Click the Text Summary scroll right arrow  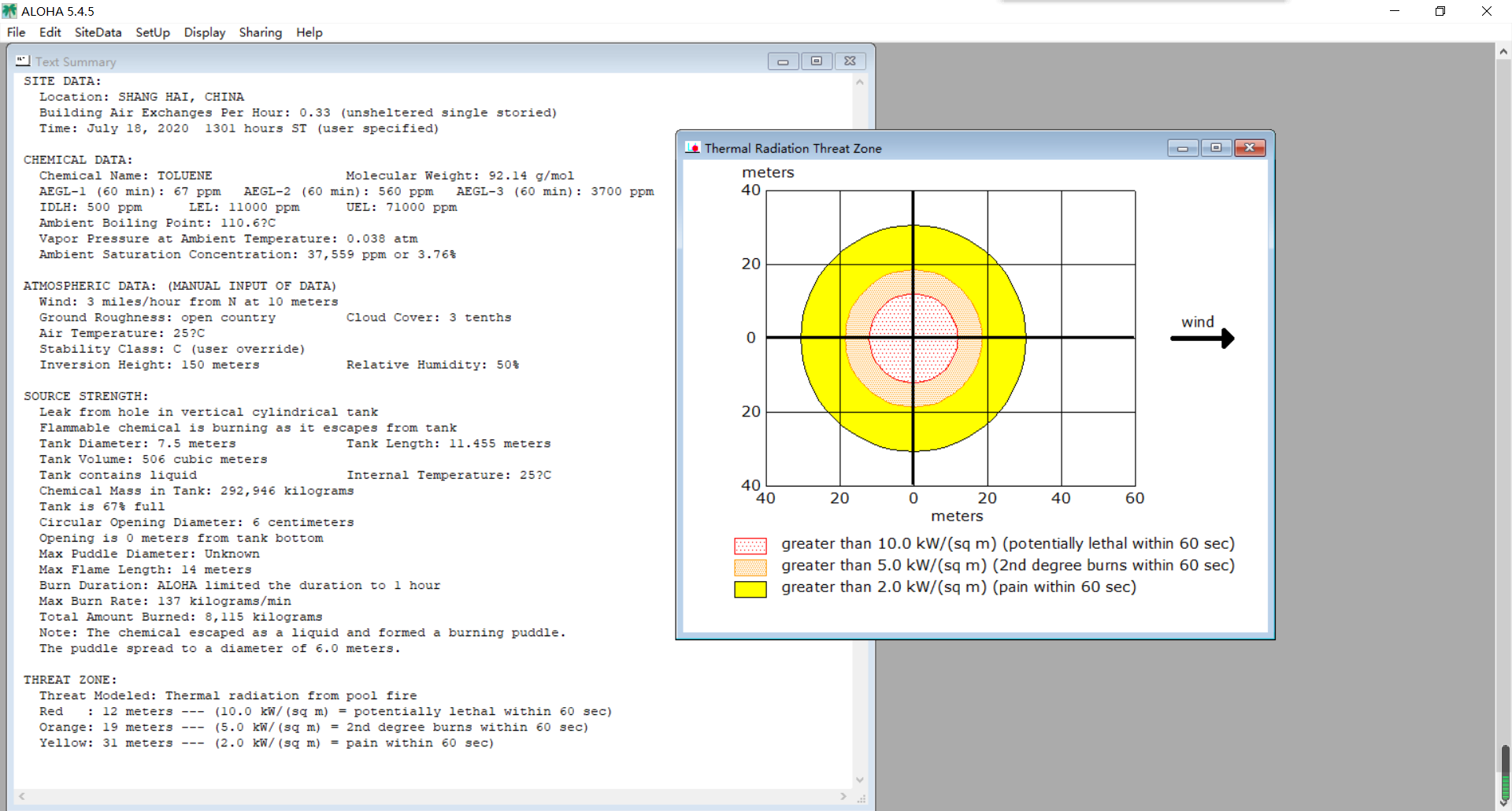tap(843, 796)
